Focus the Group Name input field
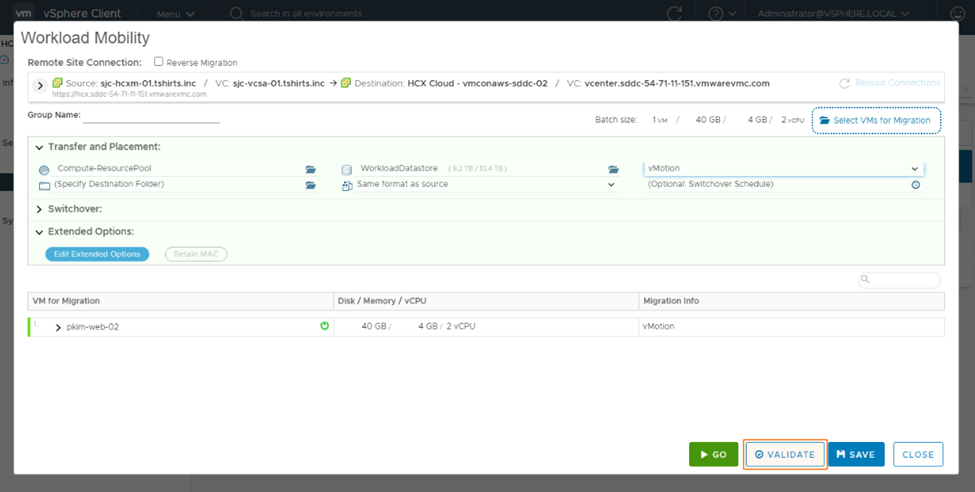975x492 pixels. click(151, 116)
